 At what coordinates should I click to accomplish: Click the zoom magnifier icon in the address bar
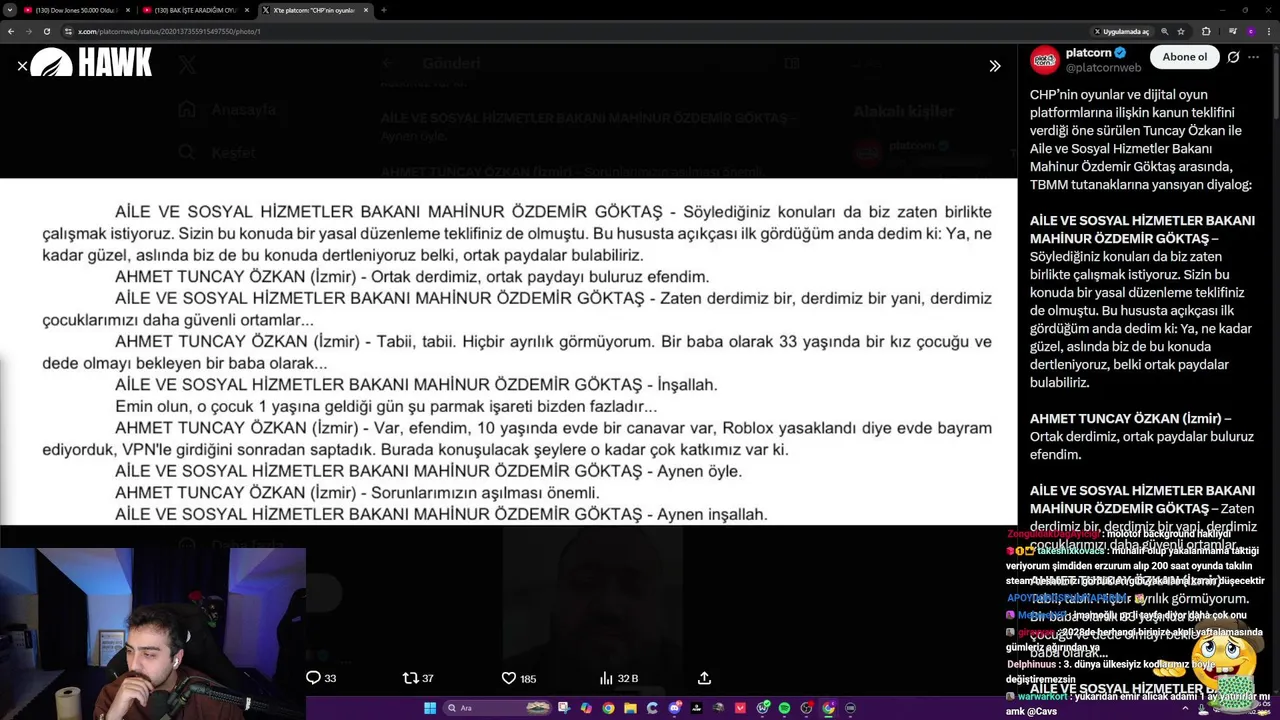(x=1165, y=31)
